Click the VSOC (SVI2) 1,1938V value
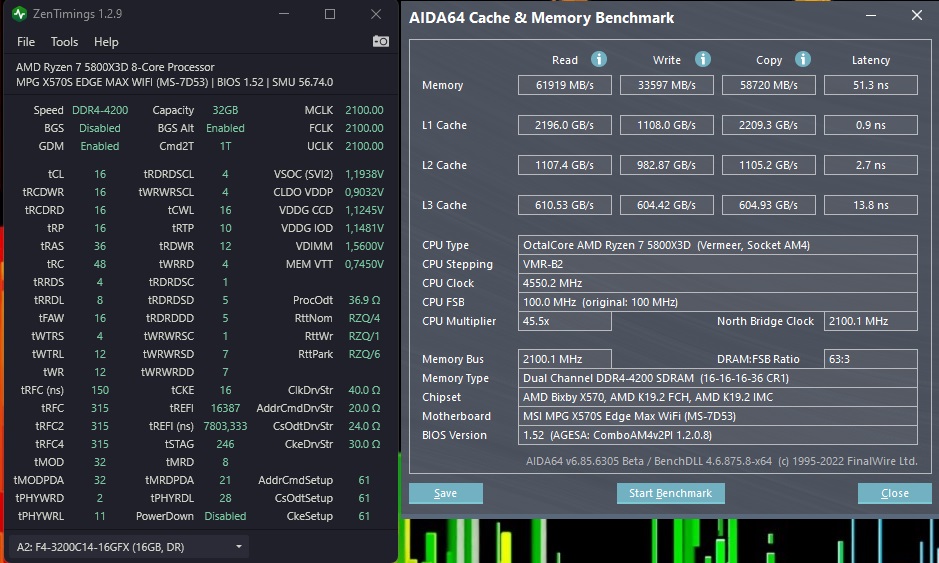Viewport: 939px width, 563px height. (364, 174)
